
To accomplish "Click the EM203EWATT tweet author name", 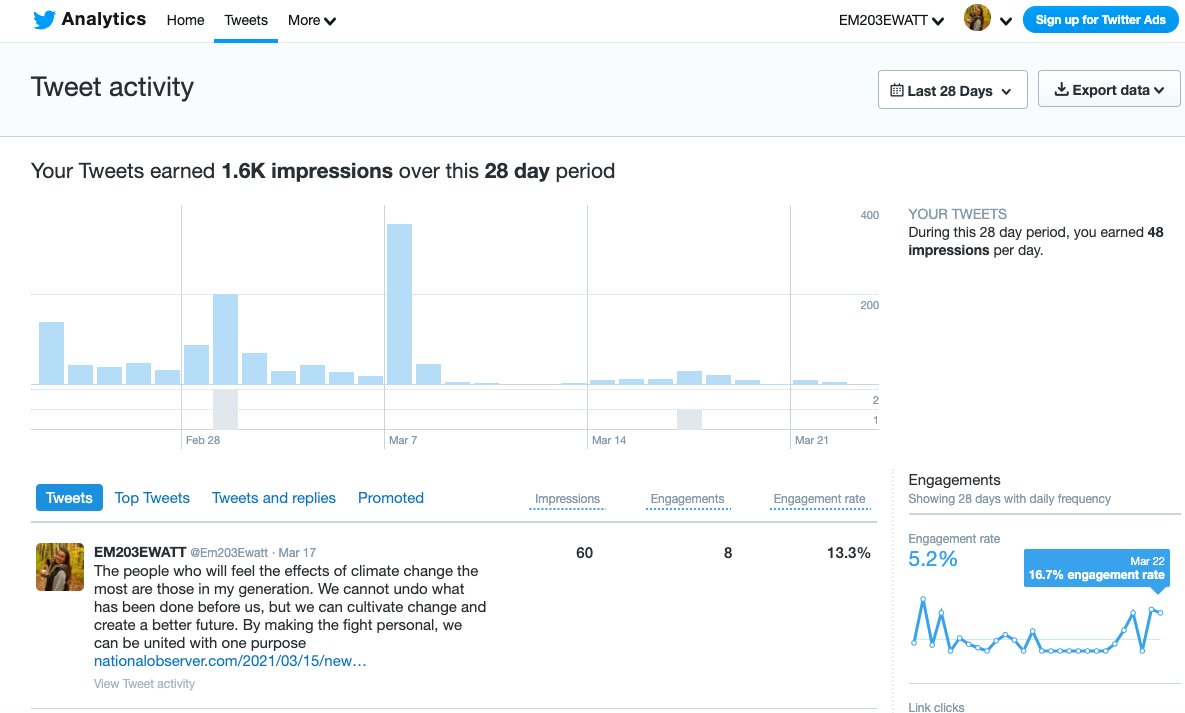I will pyautogui.click(x=140, y=552).
